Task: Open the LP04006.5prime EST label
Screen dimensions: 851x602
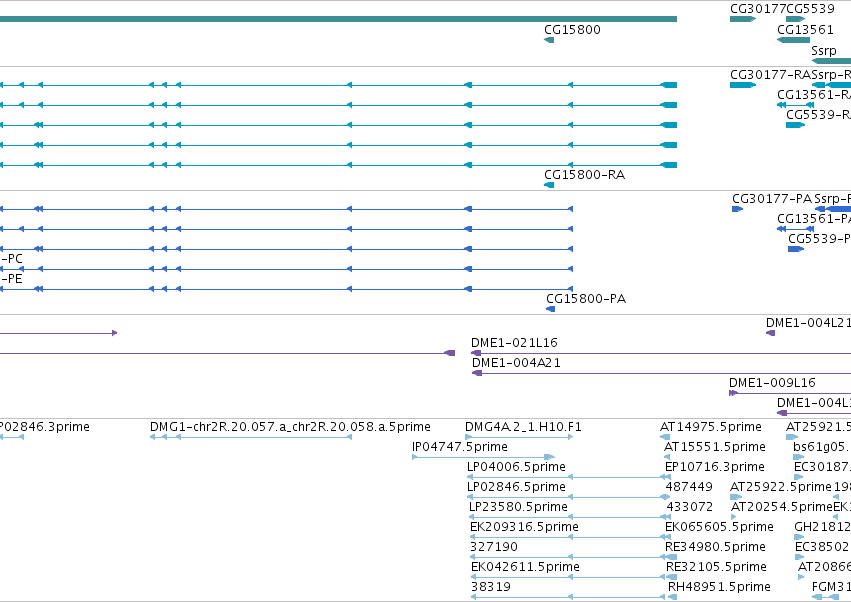Action: pyautogui.click(x=516, y=467)
